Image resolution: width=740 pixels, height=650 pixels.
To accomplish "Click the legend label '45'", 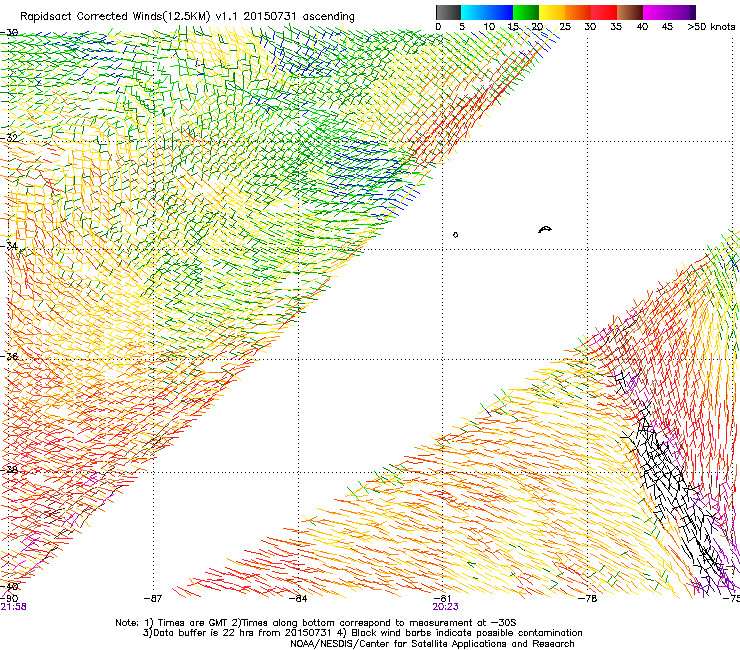I will (667, 27).
